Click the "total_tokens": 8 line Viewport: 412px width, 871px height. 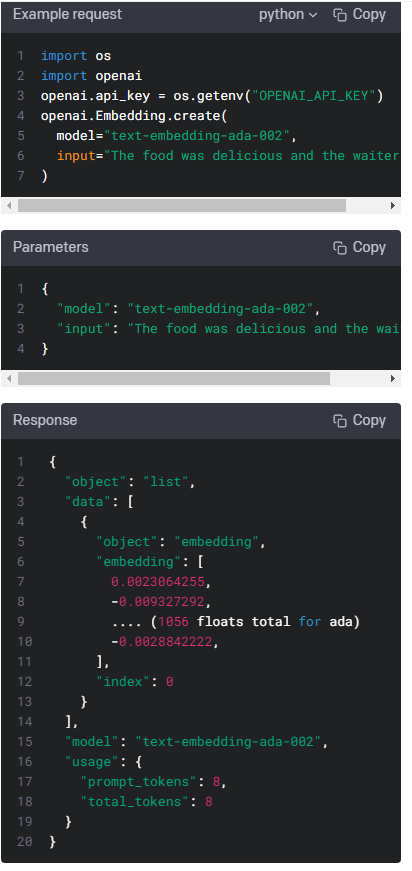pyautogui.click(x=147, y=802)
